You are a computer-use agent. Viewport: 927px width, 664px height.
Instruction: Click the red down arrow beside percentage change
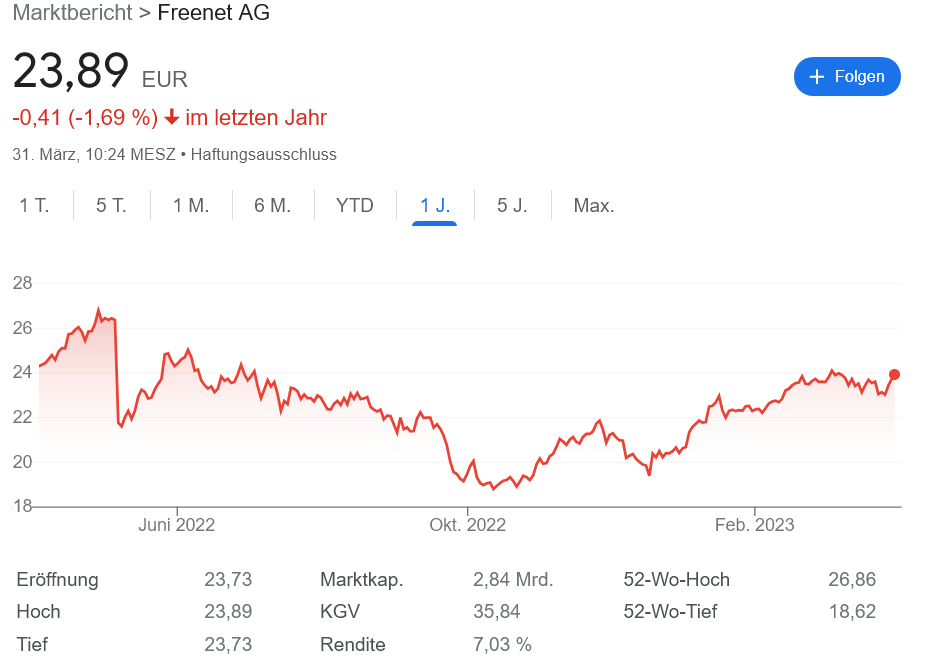[172, 118]
